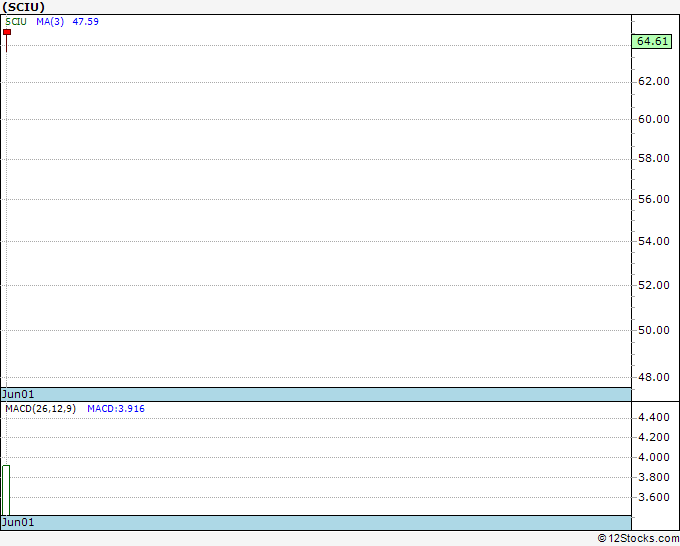Click the MACD(26,12,9) indicator label

coord(40,409)
